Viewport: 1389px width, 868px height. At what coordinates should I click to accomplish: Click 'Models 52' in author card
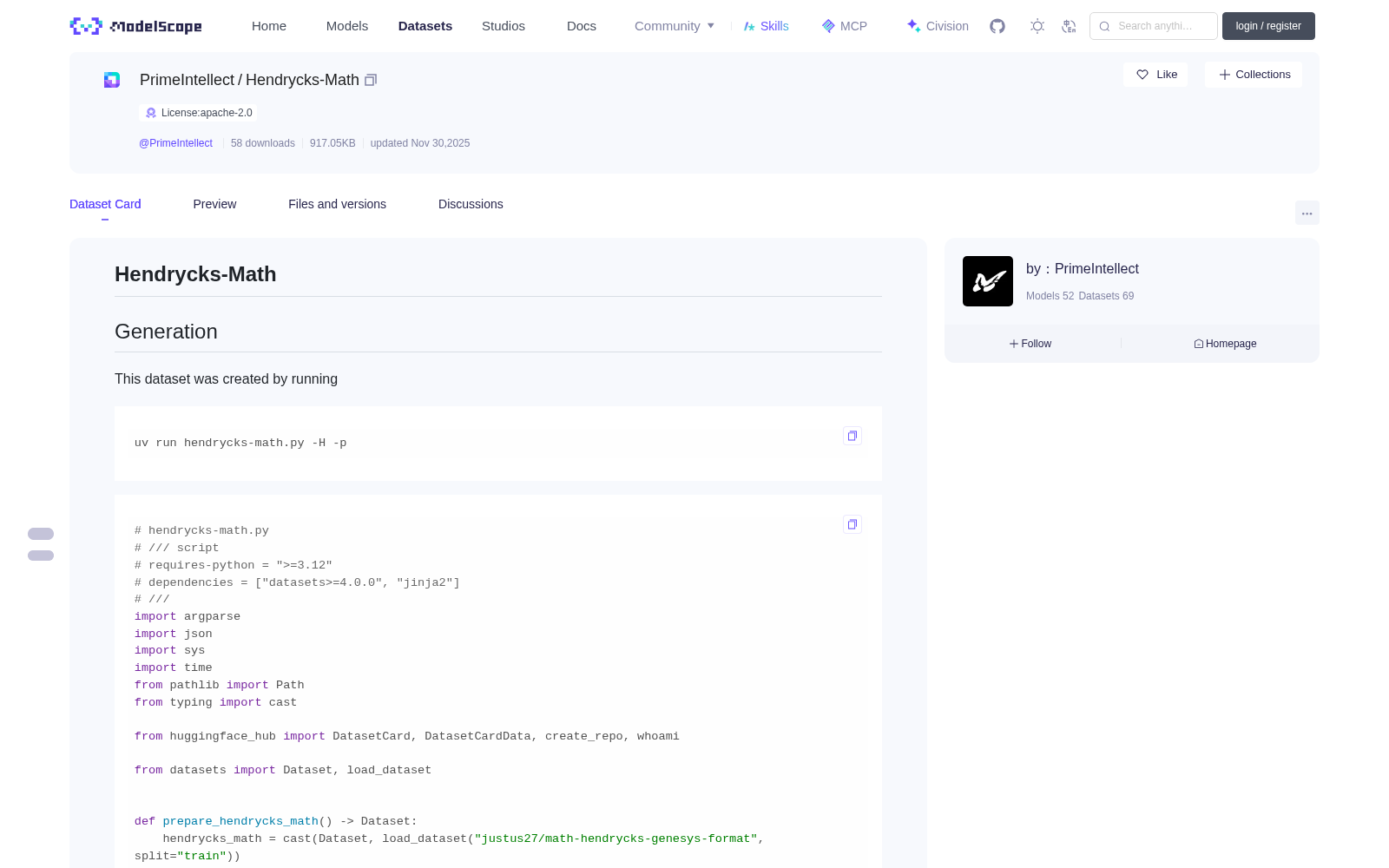point(1050,296)
